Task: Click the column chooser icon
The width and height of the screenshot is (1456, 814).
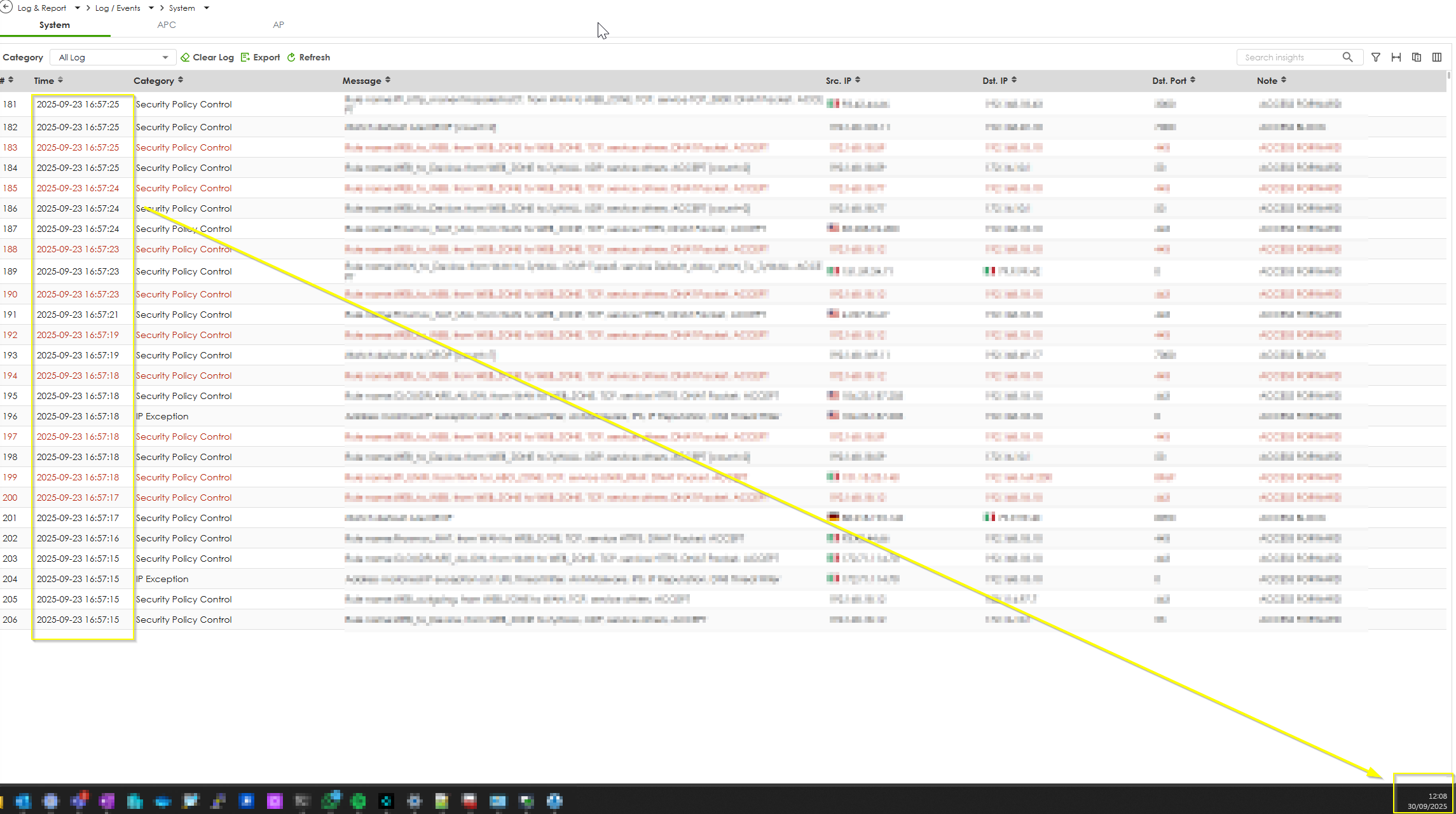Action: 1437,57
